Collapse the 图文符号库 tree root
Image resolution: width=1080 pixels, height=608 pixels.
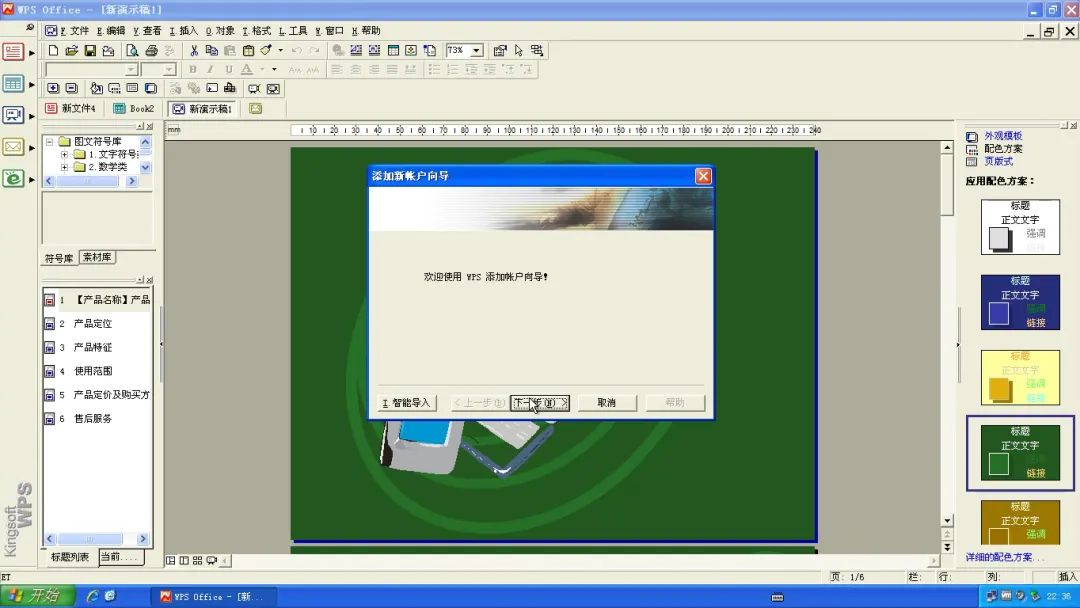tap(50, 141)
